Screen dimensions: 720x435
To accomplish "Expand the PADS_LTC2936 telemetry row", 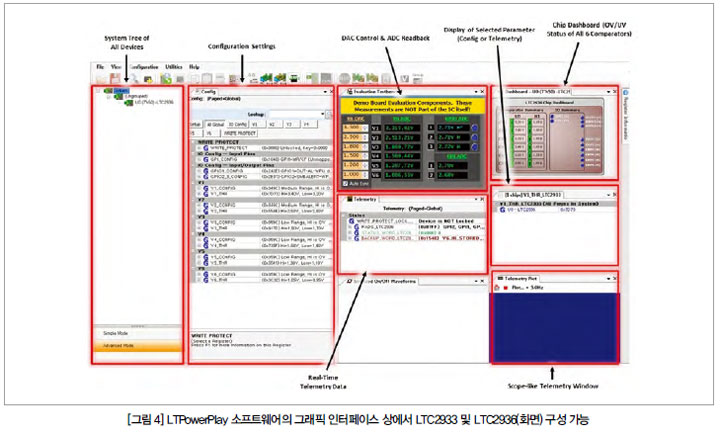I will point(350,227).
